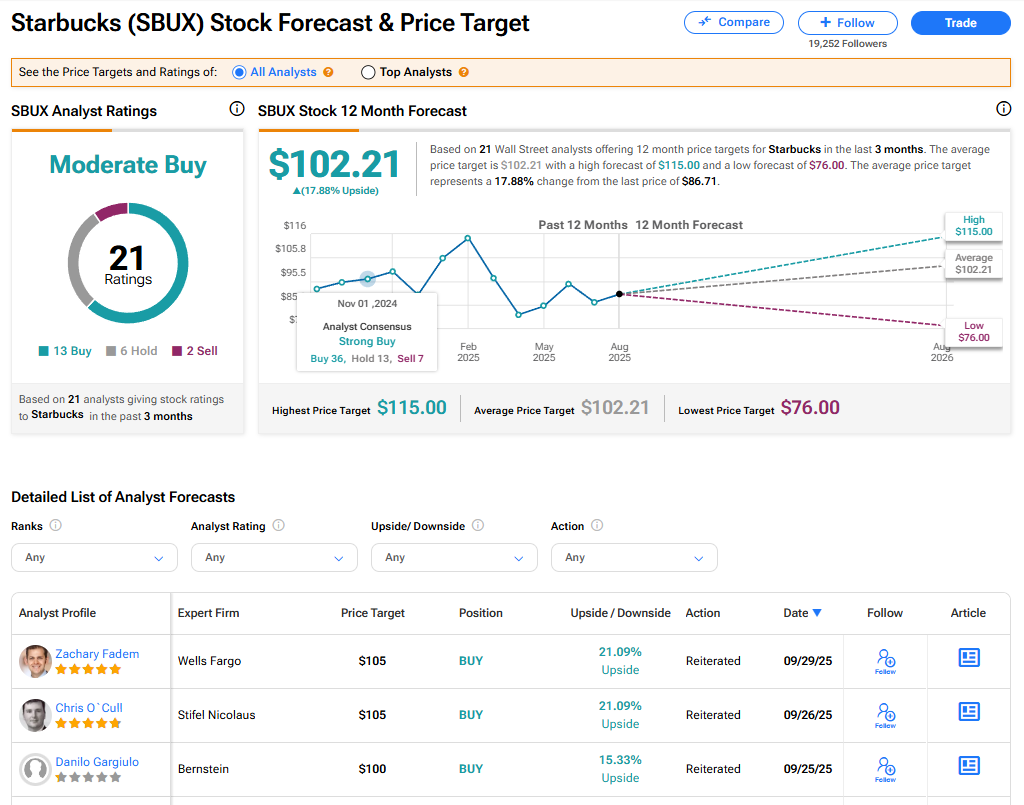This screenshot has width=1024, height=805.
Task: Click help icon next to Top Analysts
Action: coord(463,72)
